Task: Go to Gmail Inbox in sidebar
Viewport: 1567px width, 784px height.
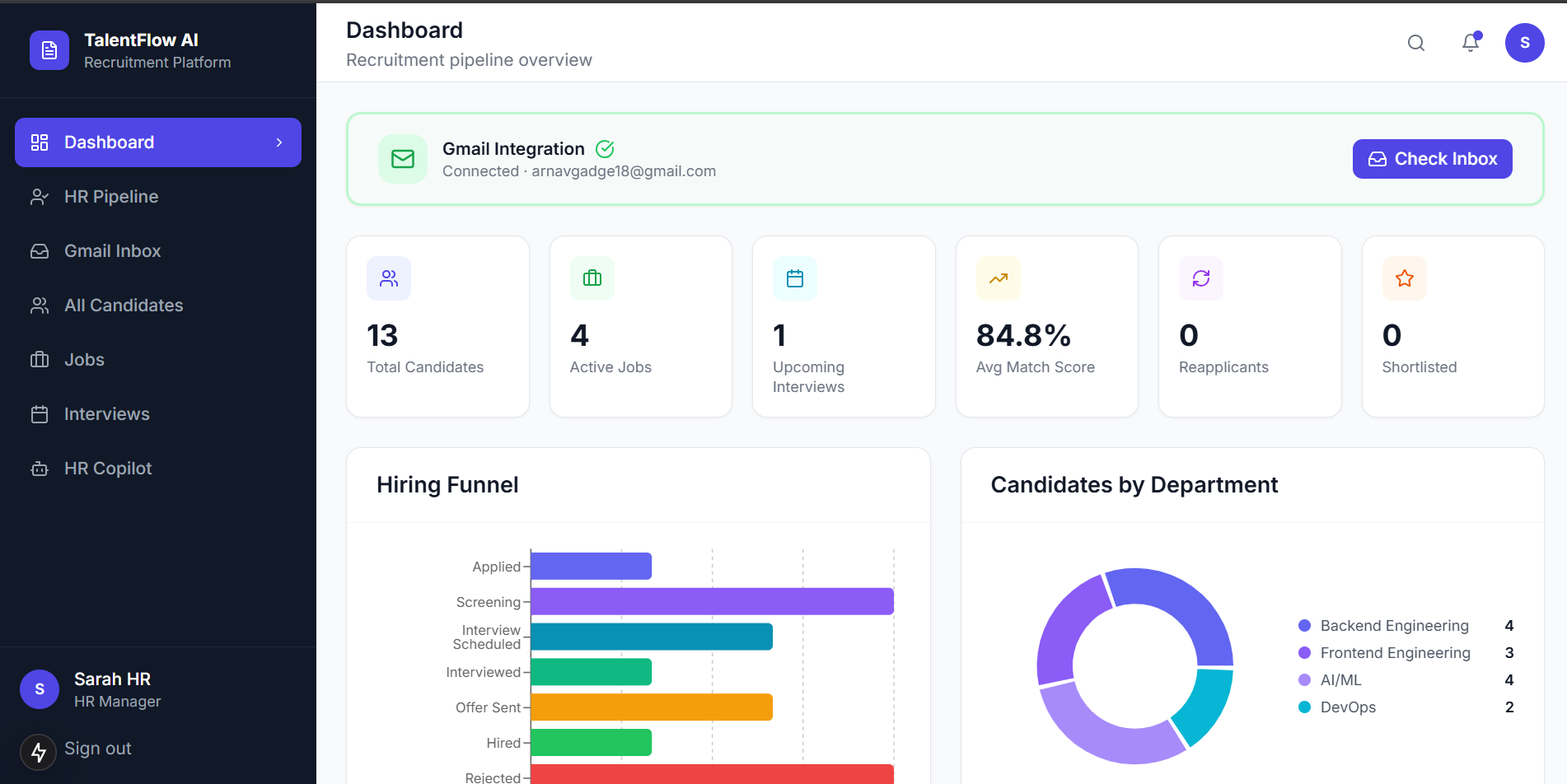Action: point(158,251)
